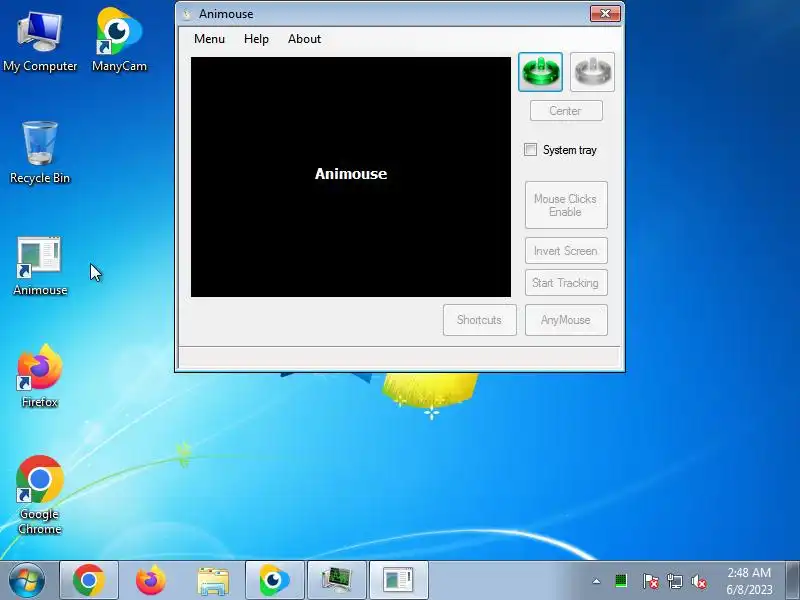Open the clock showing 2:48 AM
Screen dimensions: 800x600
749,581
